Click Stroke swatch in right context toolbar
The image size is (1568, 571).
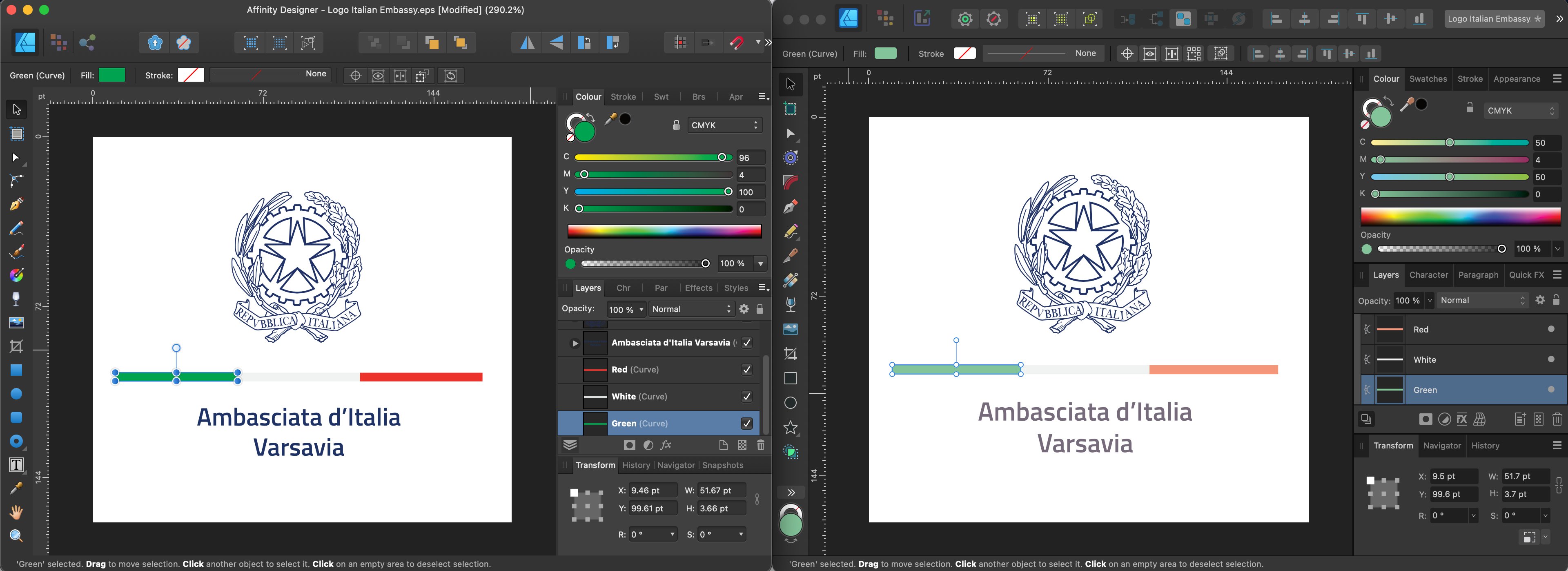(x=964, y=54)
